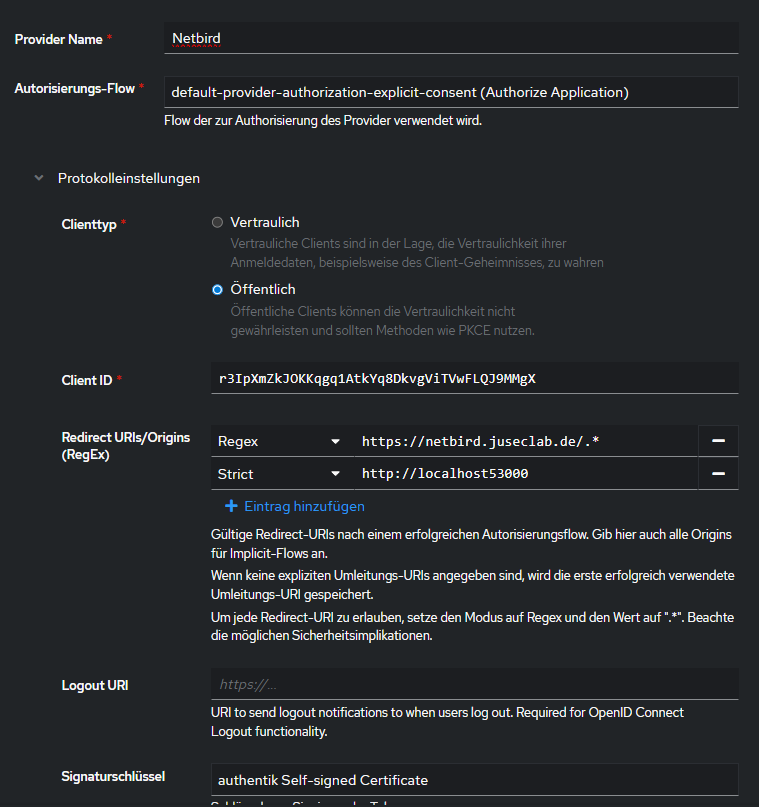759x807 pixels.
Task: Select the Vertraulich client type
Action: coord(217,223)
